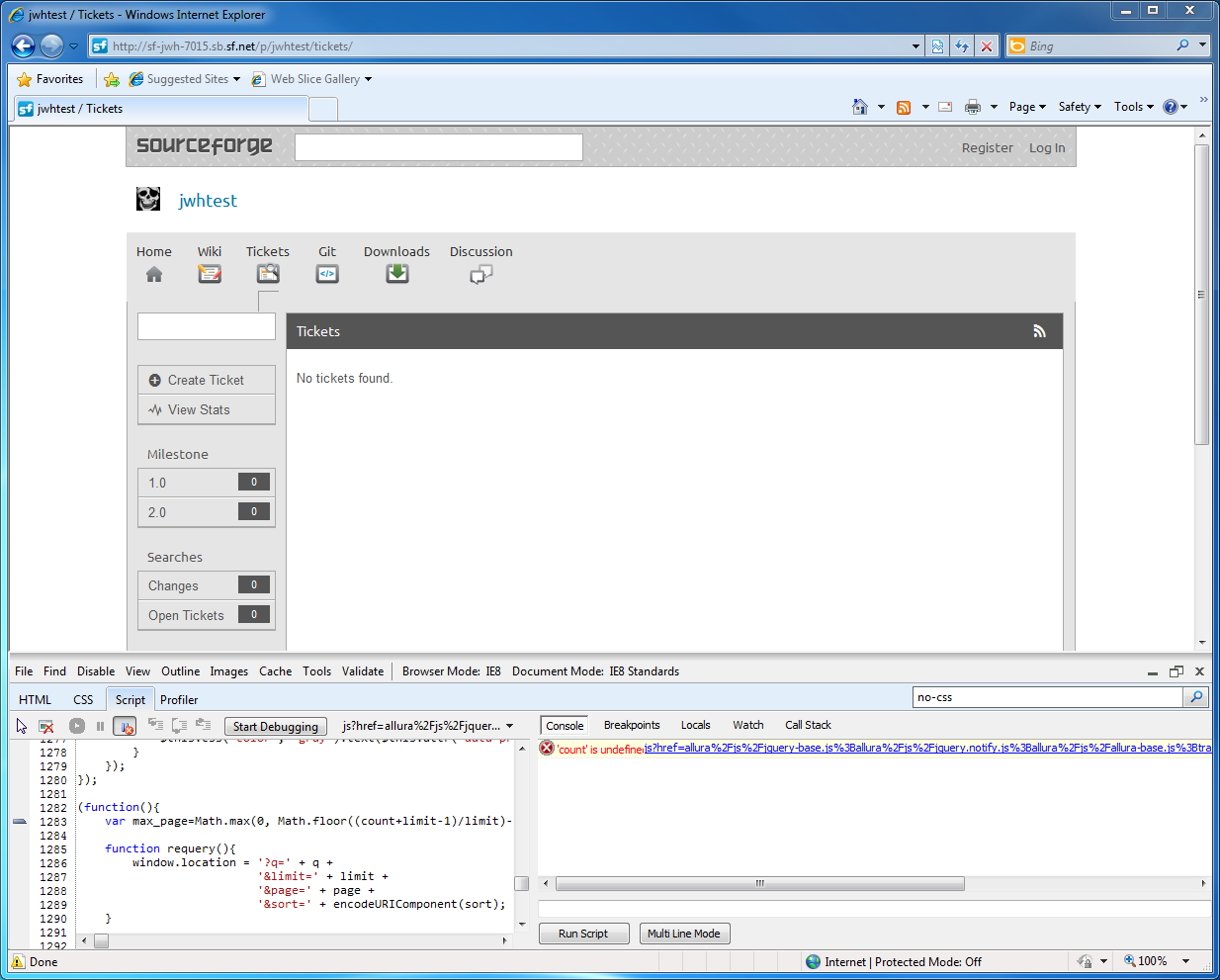This screenshot has width=1220, height=980.
Task: Click the Create Ticket link
Action: click(x=206, y=380)
